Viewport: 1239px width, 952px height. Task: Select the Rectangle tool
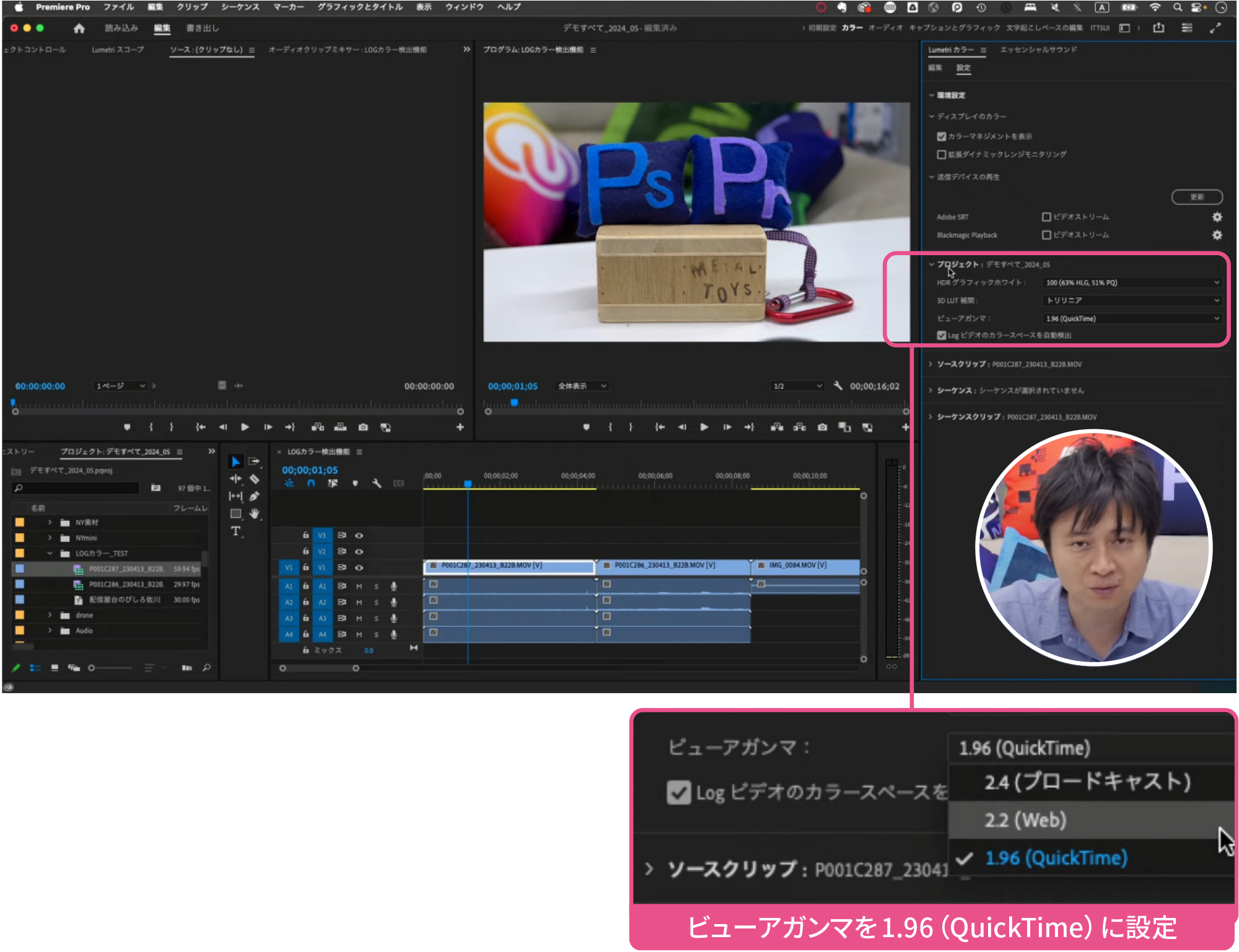pyautogui.click(x=235, y=513)
